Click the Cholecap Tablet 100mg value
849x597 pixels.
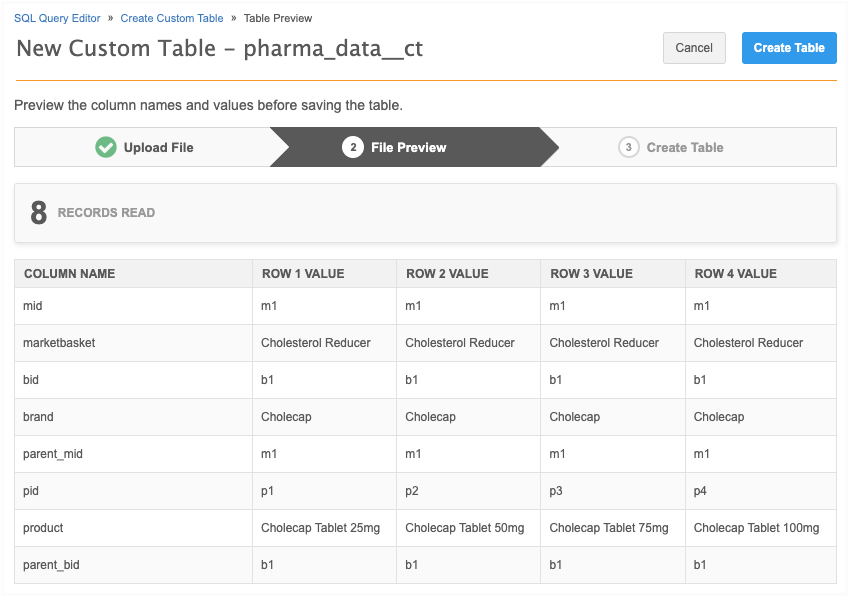point(756,528)
